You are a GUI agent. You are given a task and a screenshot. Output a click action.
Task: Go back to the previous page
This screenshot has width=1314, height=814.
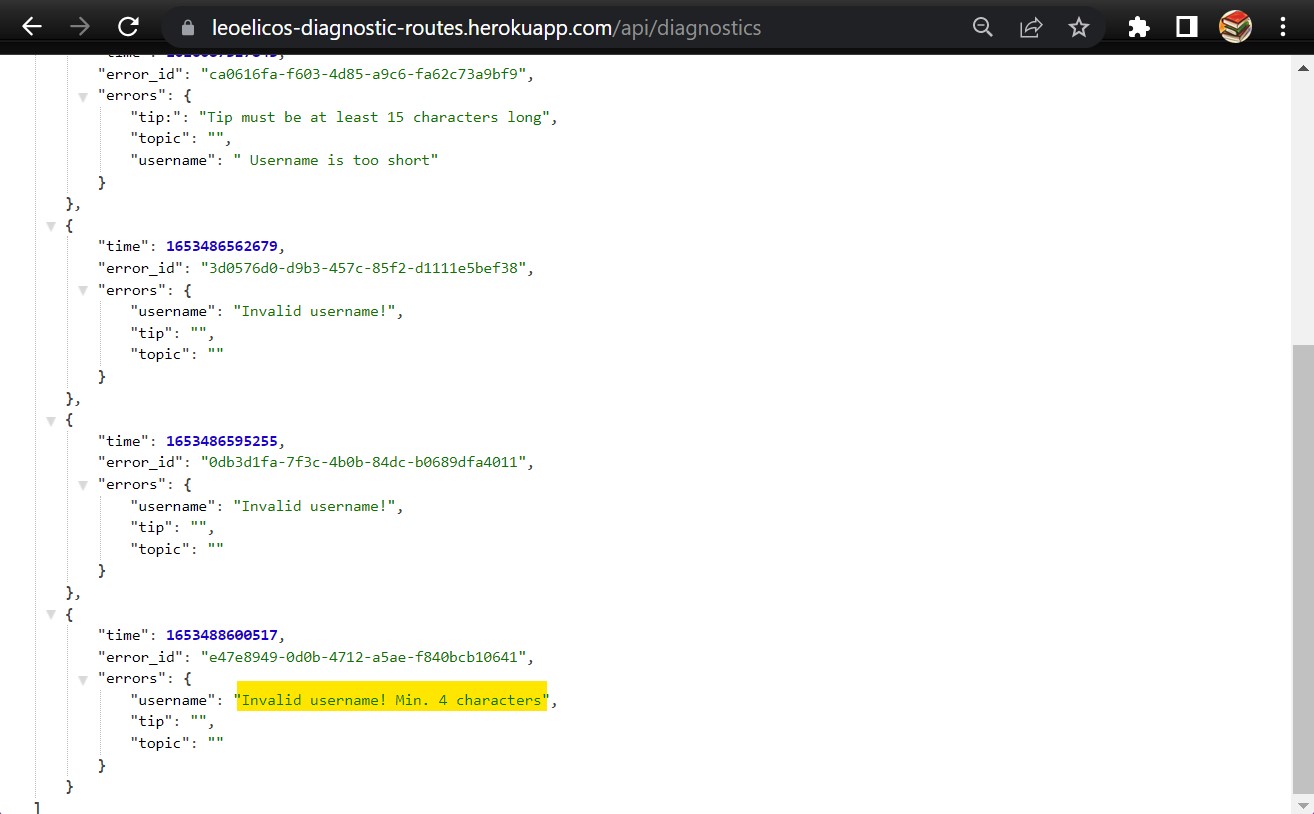coord(32,27)
